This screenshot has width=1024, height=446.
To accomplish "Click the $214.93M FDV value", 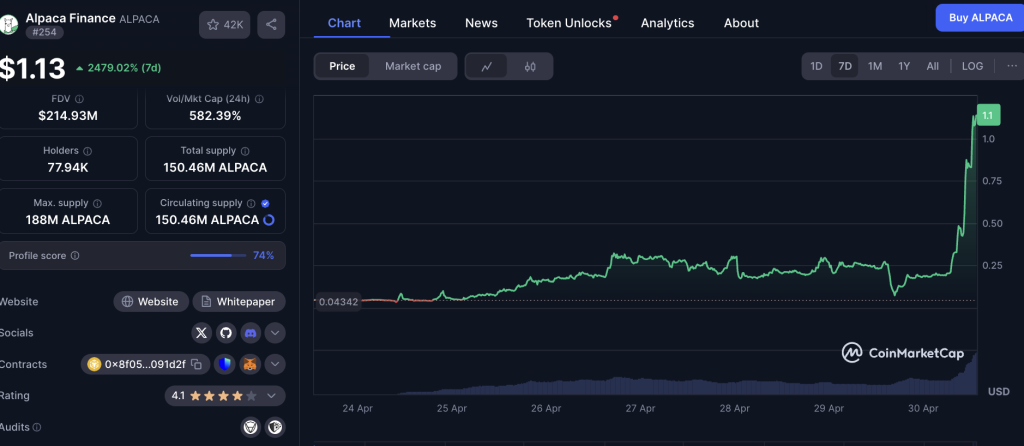I will coord(68,116).
